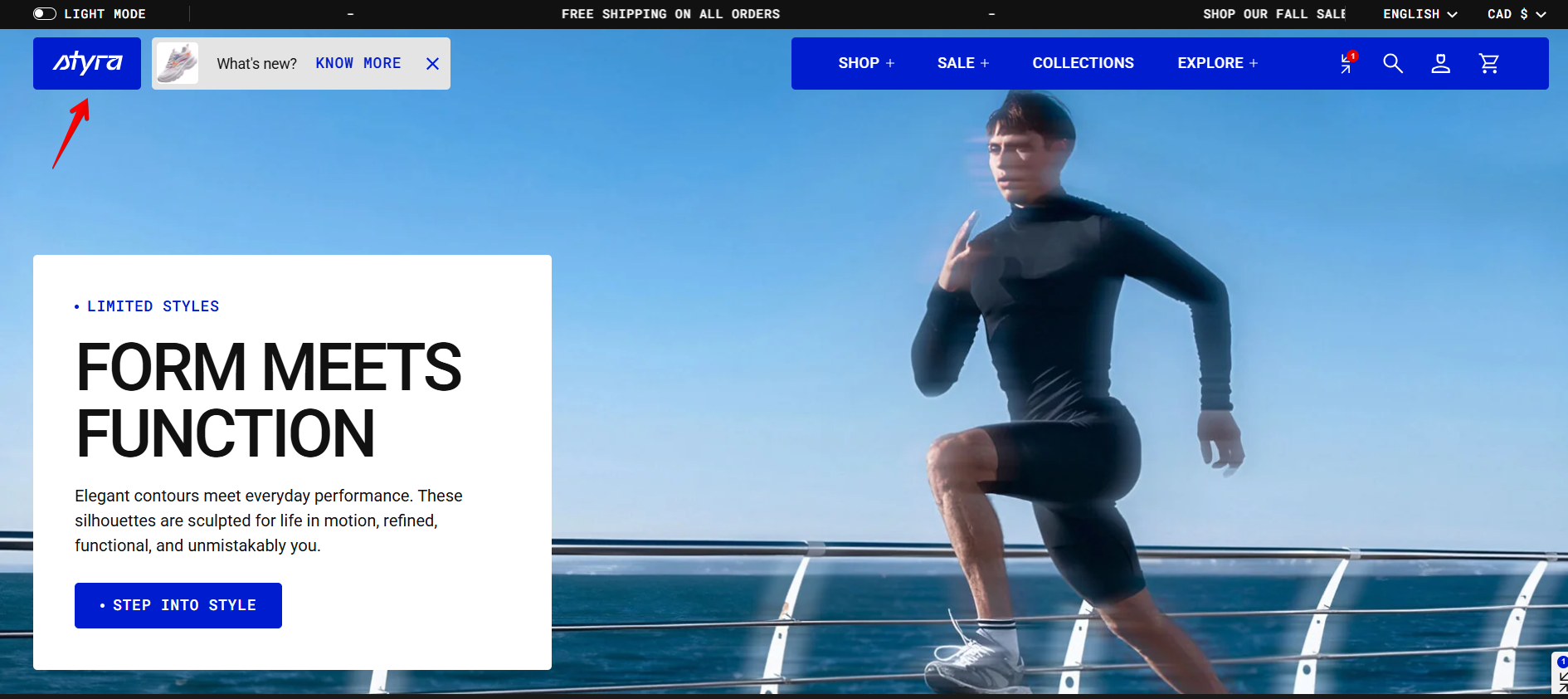Expand the Explore menu
Image resolution: width=1568 pixels, height=699 pixels.
(x=1218, y=63)
